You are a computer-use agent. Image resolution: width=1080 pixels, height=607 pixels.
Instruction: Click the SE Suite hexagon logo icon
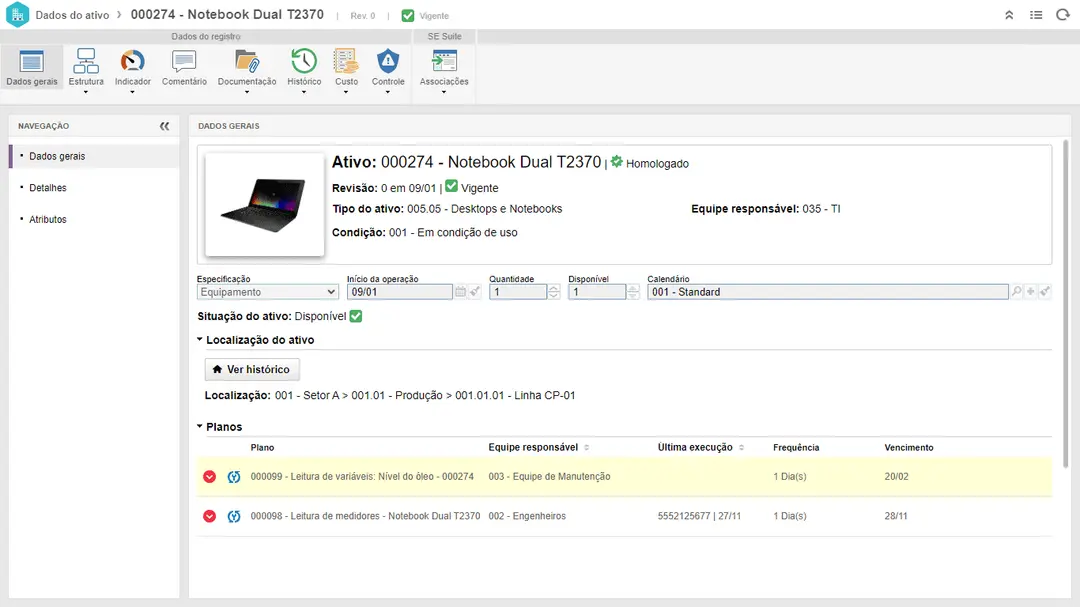[x=17, y=14]
